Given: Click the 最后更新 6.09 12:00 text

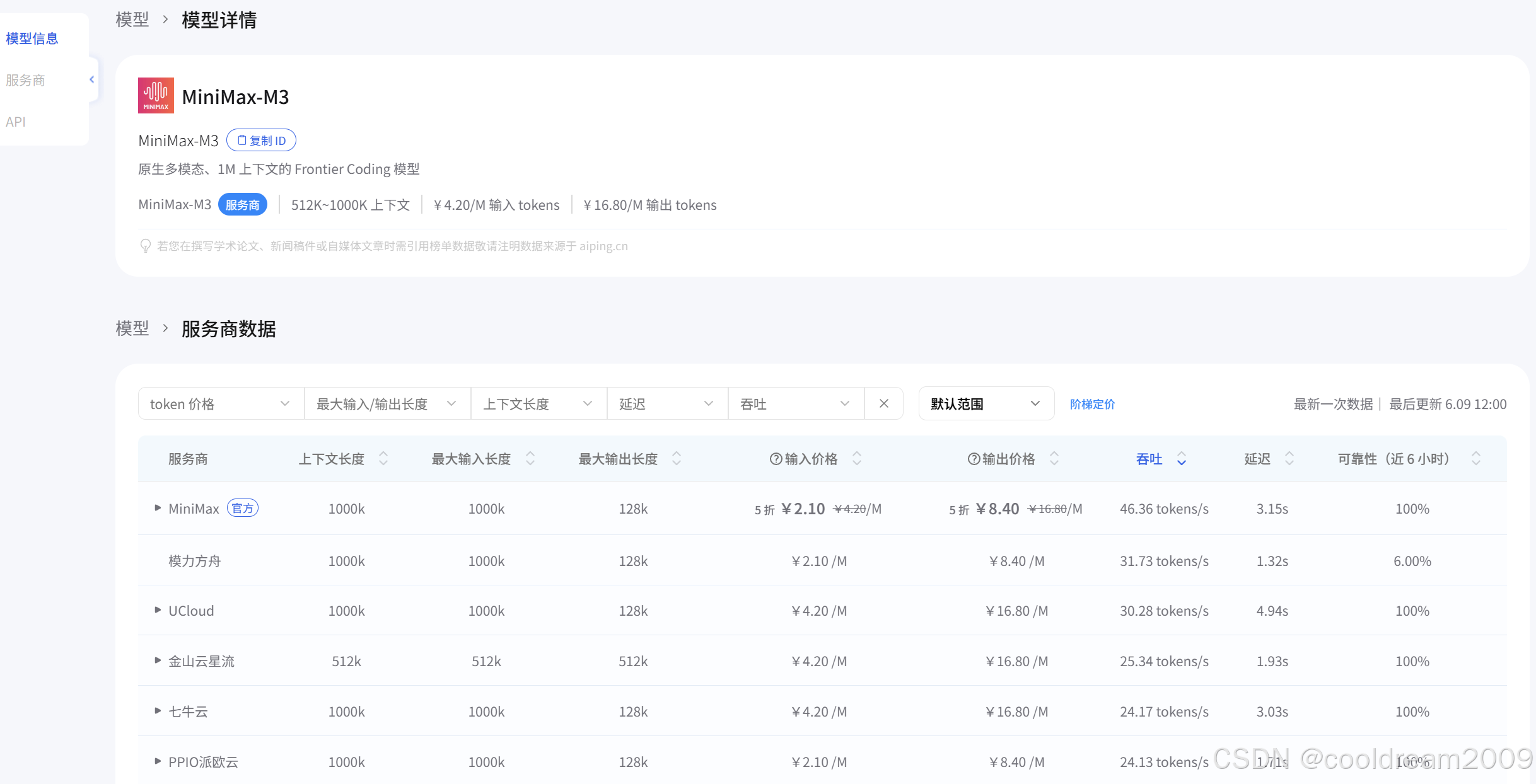Looking at the screenshot, I should point(1448,404).
